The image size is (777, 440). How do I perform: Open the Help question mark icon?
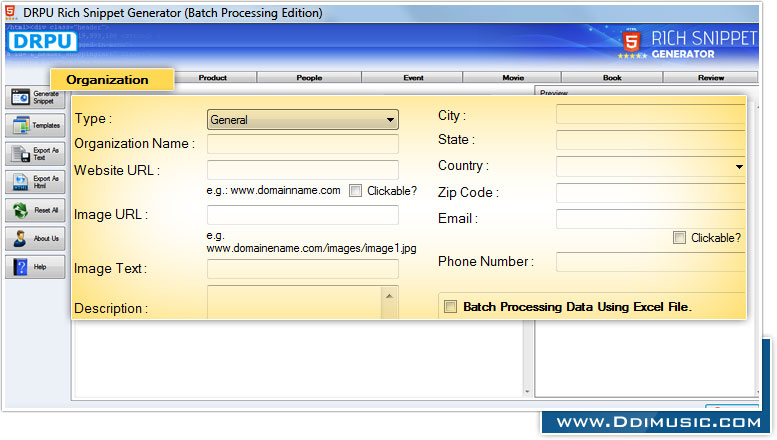pyautogui.click(x=20, y=267)
